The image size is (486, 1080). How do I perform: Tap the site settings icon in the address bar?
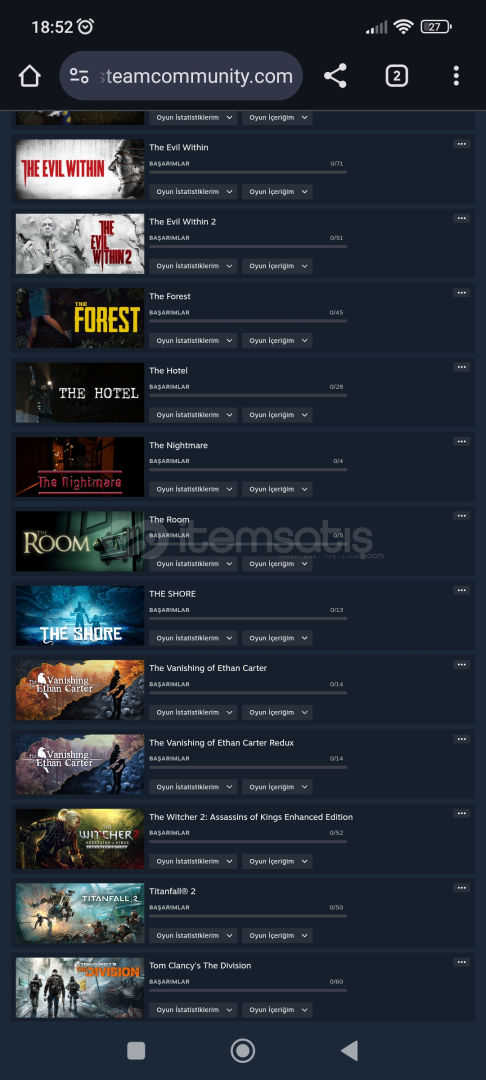79,76
